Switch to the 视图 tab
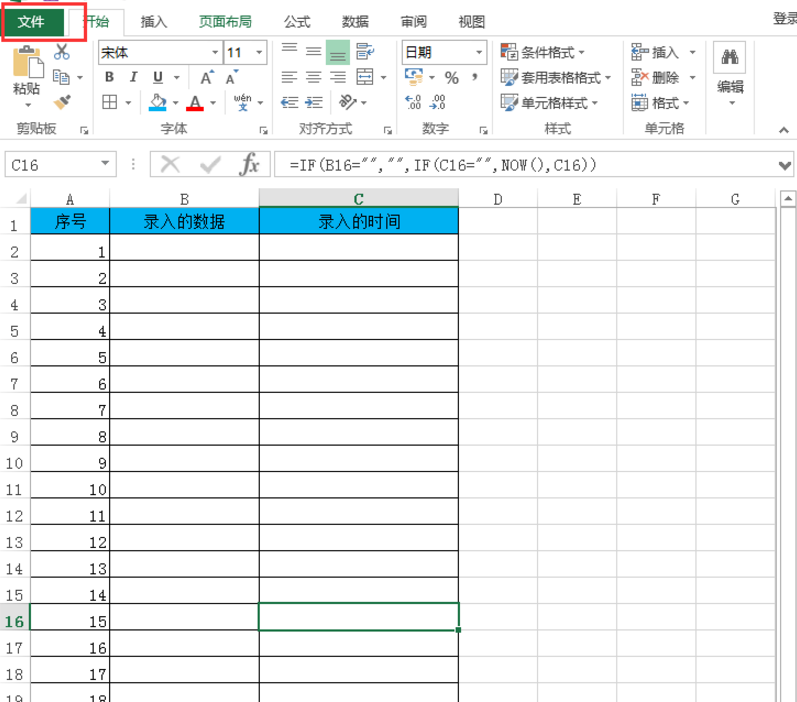 (x=472, y=22)
